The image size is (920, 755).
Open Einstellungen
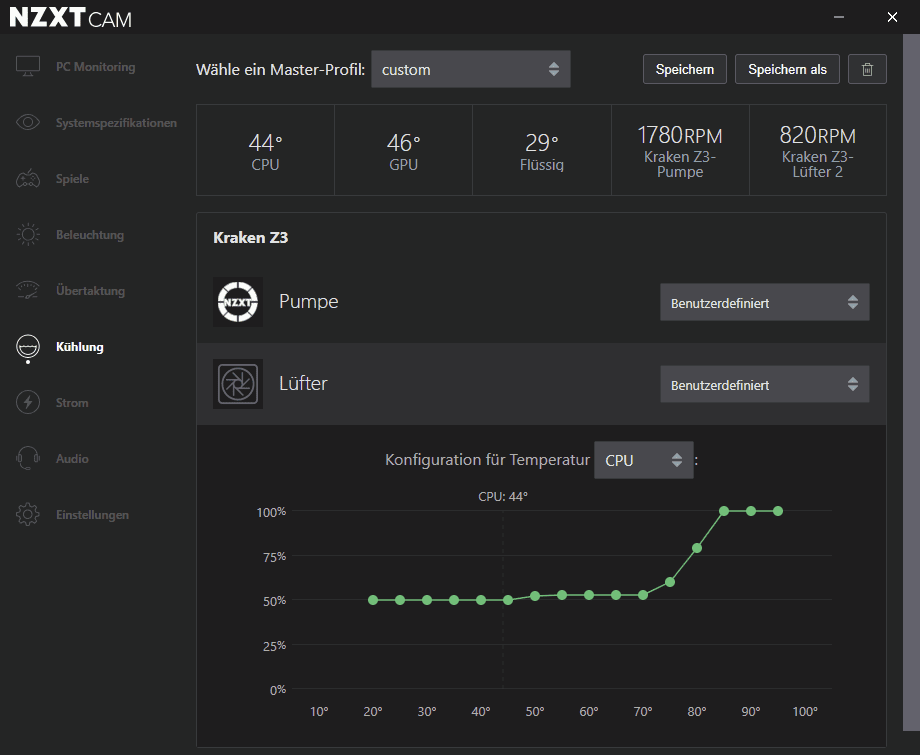(x=92, y=514)
